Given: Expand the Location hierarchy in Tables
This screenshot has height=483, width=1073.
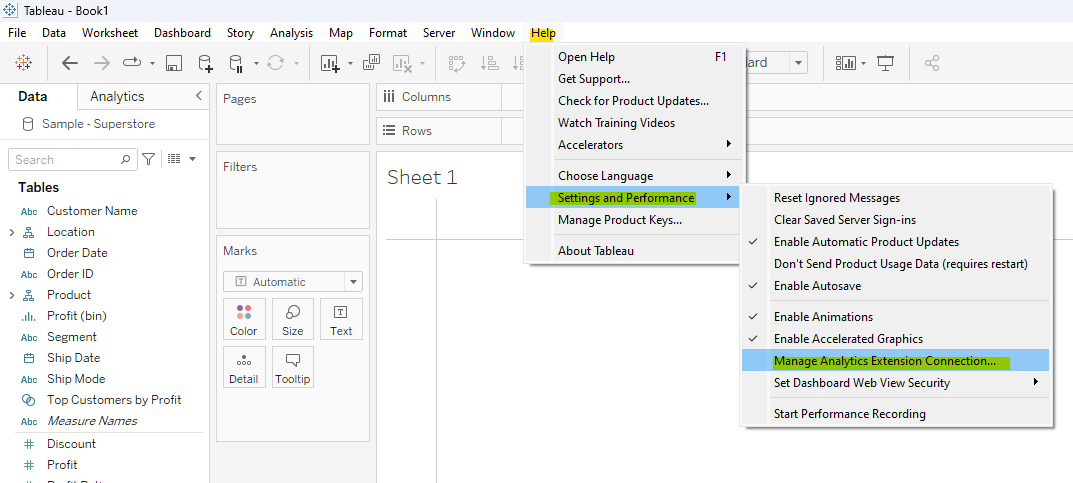Looking at the screenshot, I should (x=12, y=232).
